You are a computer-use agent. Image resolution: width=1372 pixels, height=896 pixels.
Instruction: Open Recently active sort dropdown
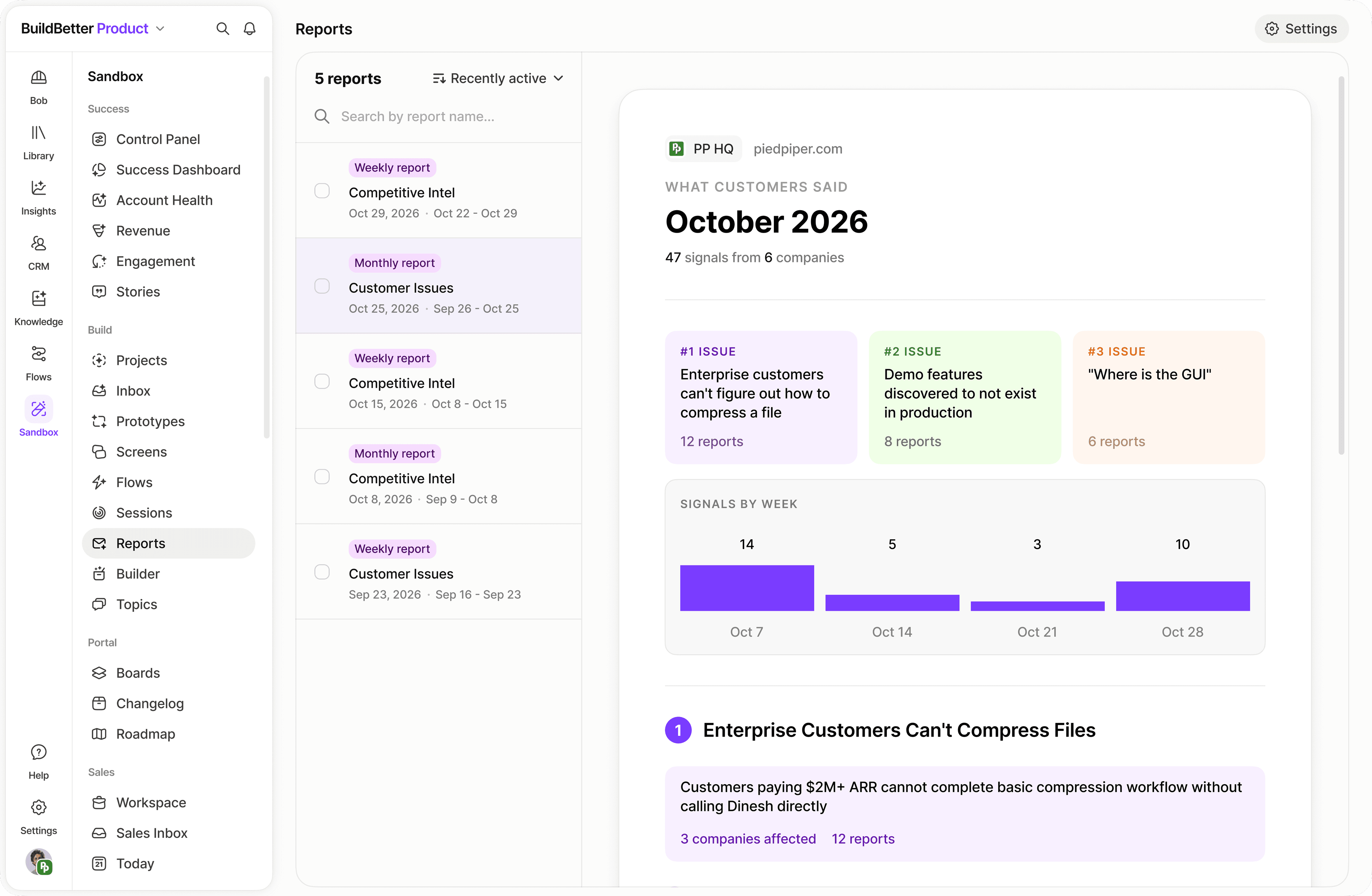click(x=498, y=78)
